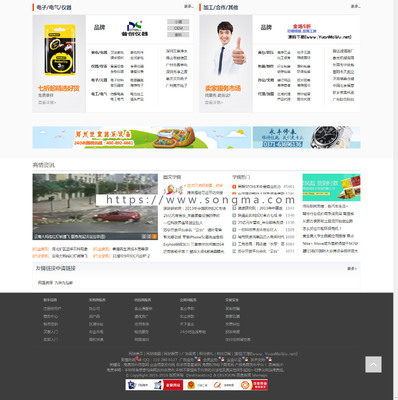The height and width of the screenshot is (400, 398).
Task: Click the orange 卖家服务市场 promo title
Action: [x=223, y=88]
